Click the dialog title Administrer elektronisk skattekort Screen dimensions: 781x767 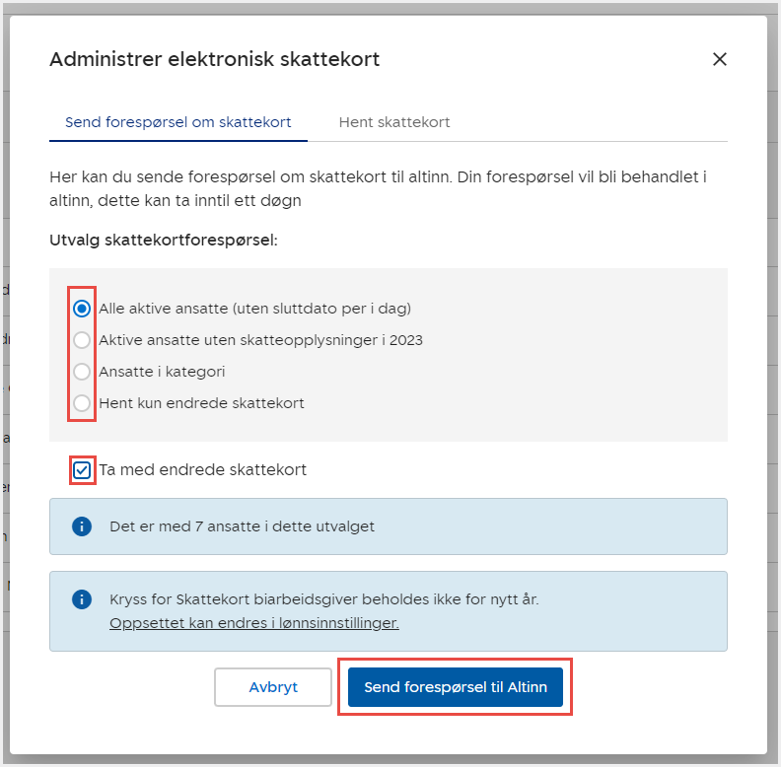214,59
